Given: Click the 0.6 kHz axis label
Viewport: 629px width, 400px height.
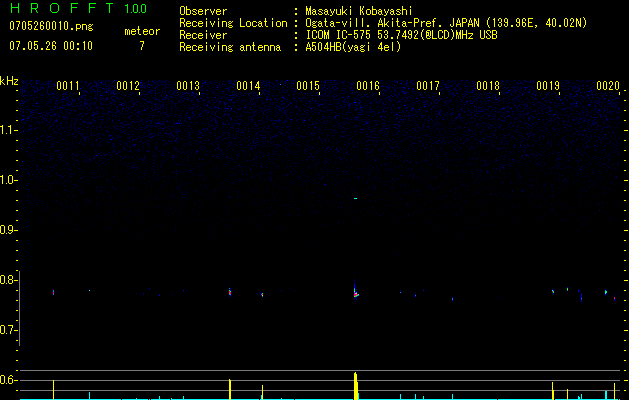Looking at the screenshot, I should [8, 380].
